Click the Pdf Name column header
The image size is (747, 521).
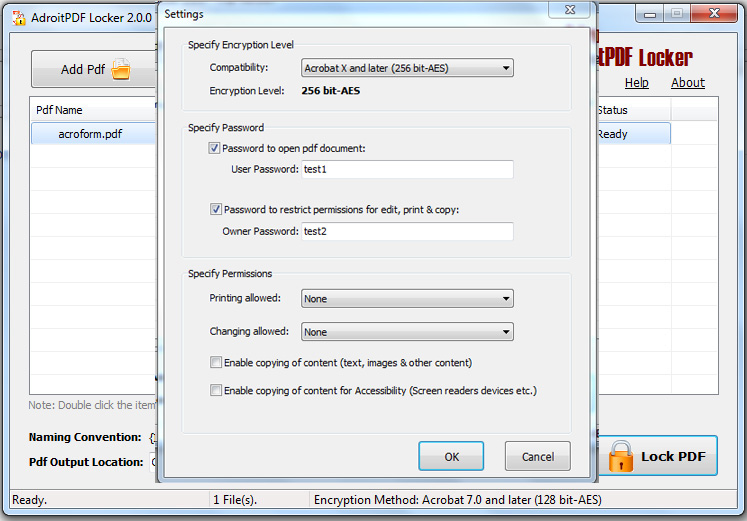(x=94, y=110)
